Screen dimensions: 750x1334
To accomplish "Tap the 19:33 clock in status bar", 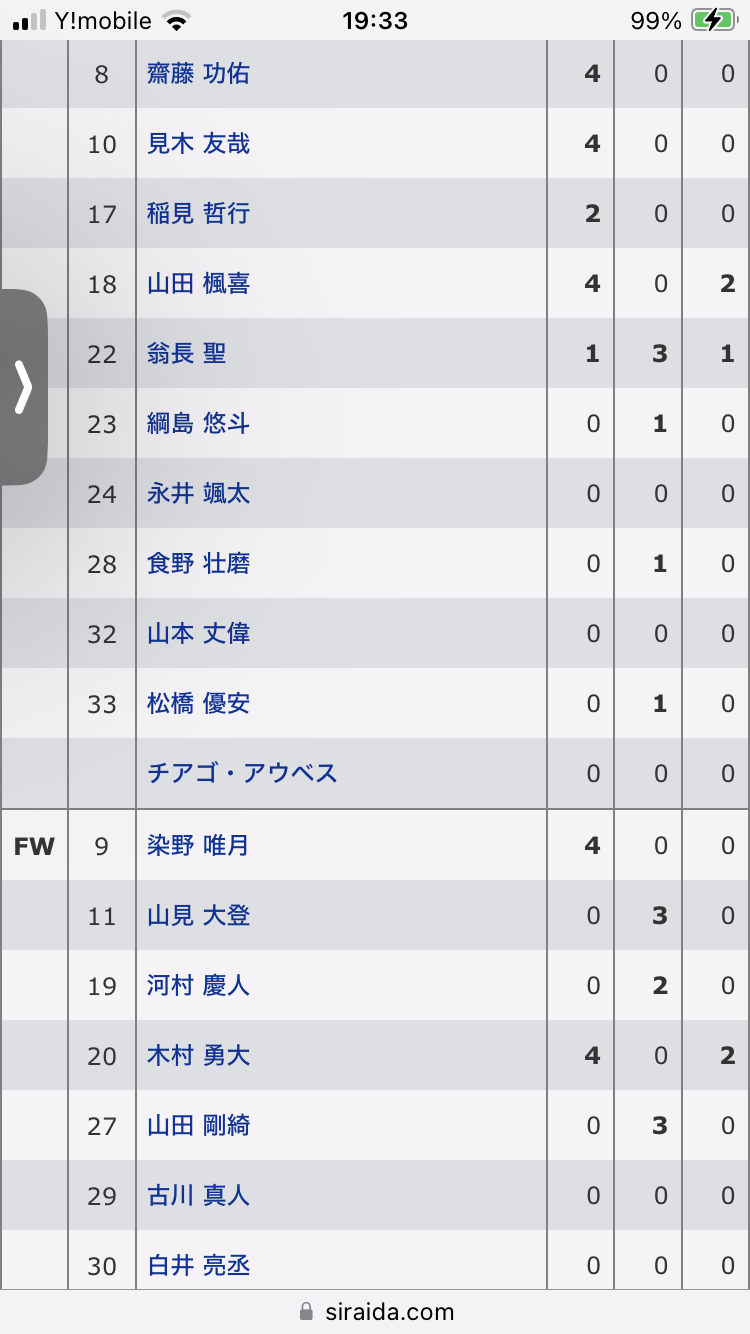I will [x=375, y=20].
